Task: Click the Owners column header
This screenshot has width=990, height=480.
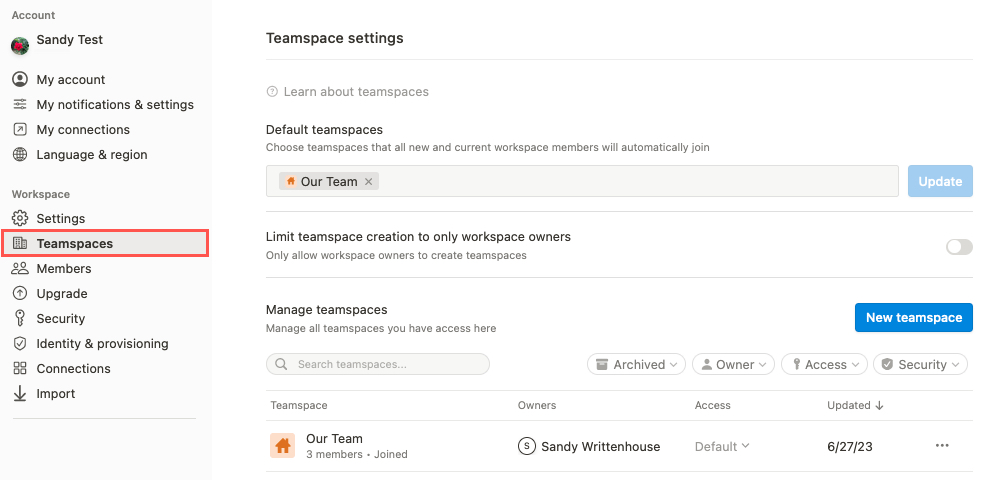Action: (x=537, y=405)
